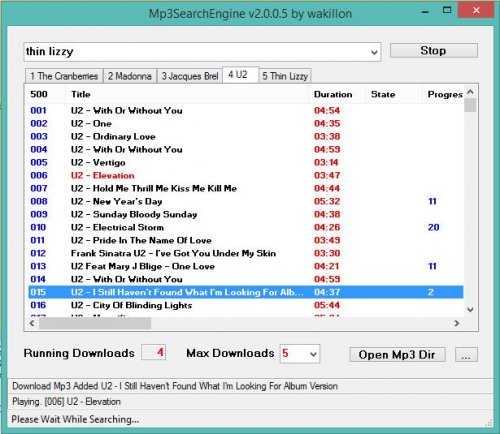Click the 'Download Mp3 Added' status line
This screenshot has height=434, width=500.
click(x=175, y=386)
